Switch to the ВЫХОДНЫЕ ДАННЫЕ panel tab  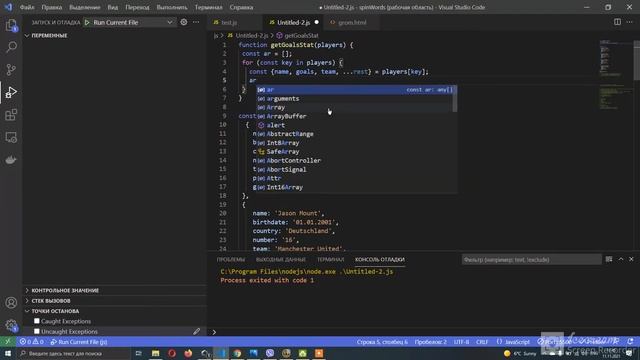[281, 260]
